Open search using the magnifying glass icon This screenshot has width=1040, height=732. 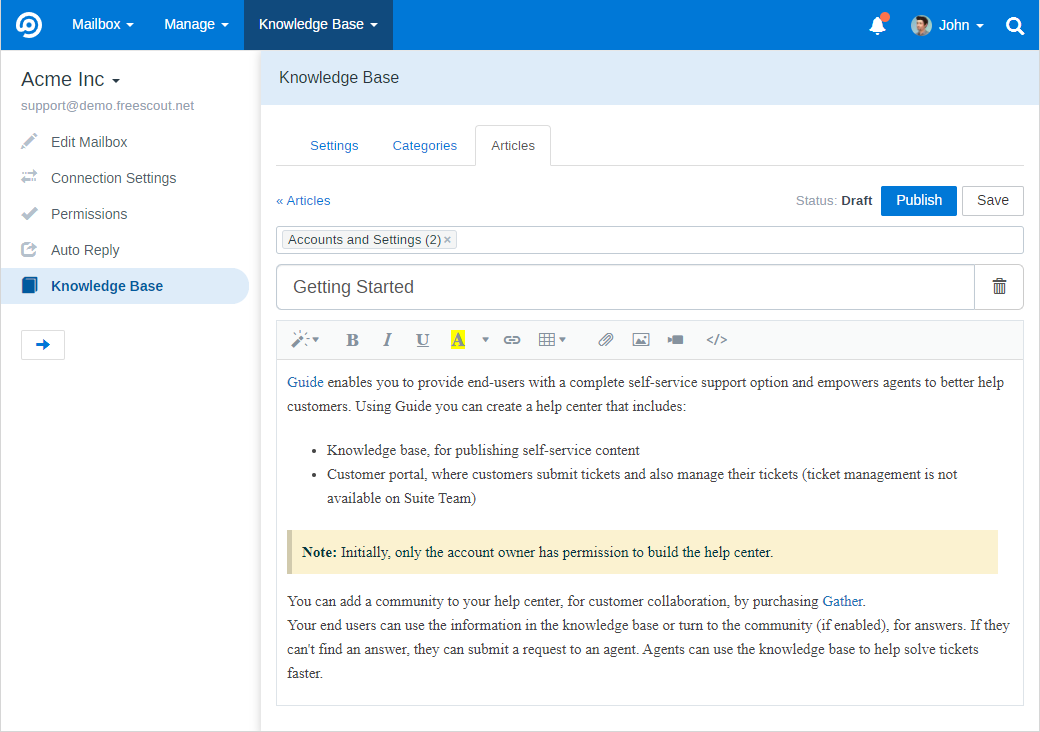pyautogui.click(x=1015, y=25)
